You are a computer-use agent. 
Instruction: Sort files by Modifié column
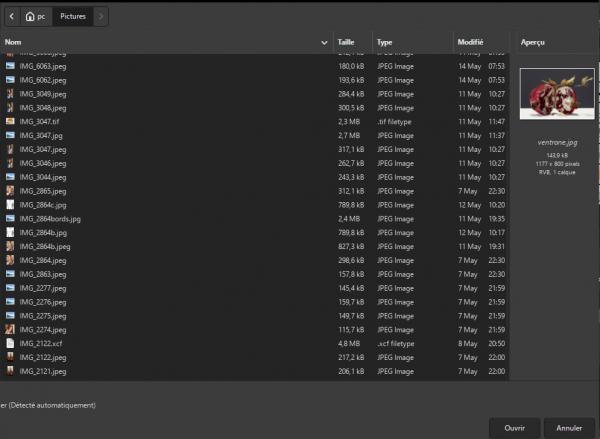tap(470, 42)
